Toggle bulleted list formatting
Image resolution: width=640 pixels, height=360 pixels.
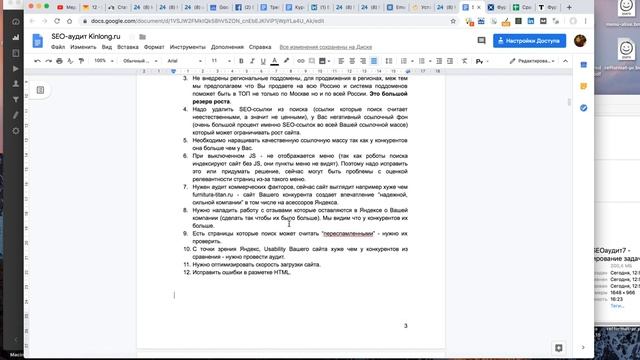point(422,61)
